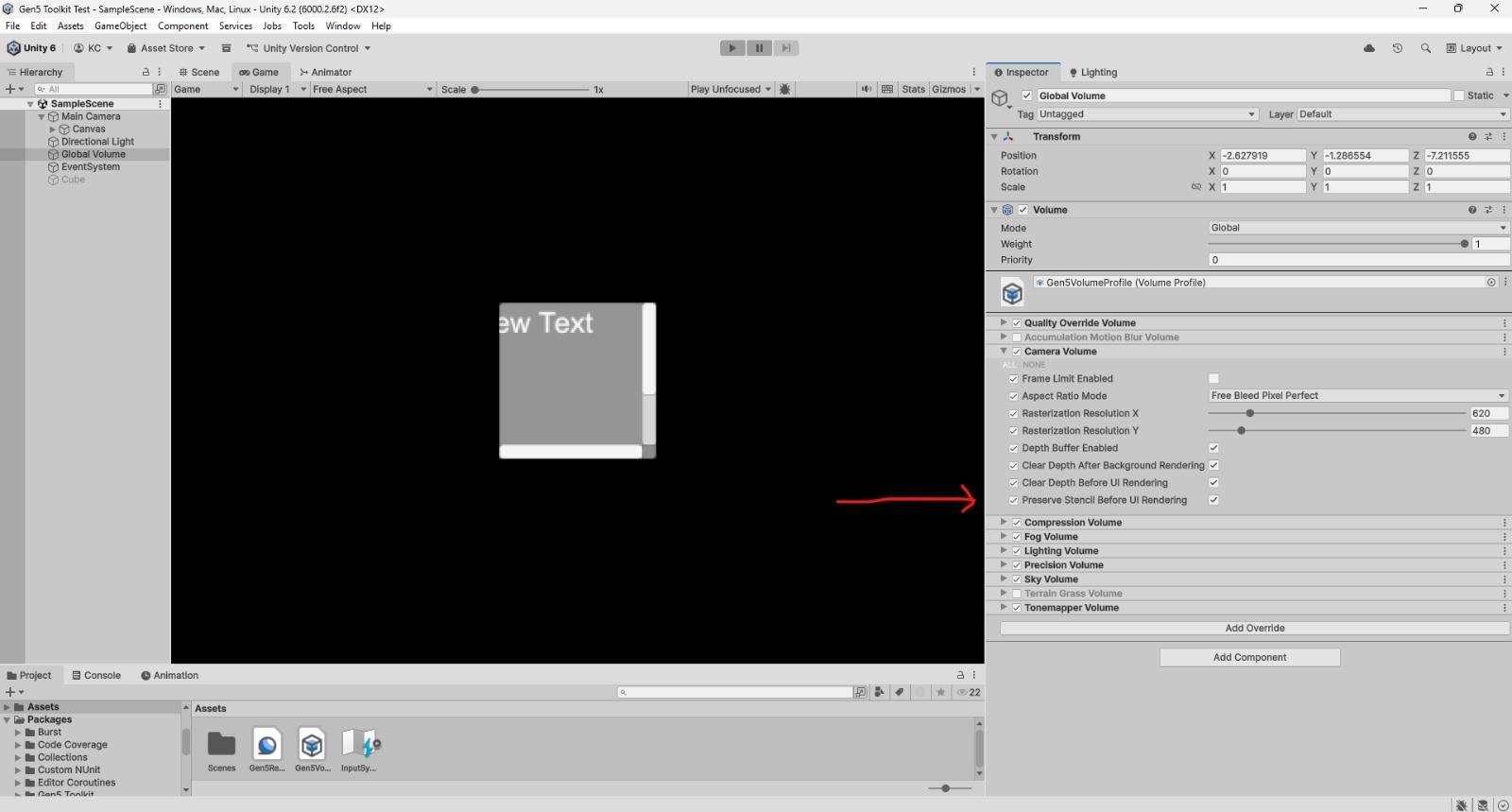
Task: Open the Volume Mode dropdown set to Global
Action: [x=1359, y=228]
